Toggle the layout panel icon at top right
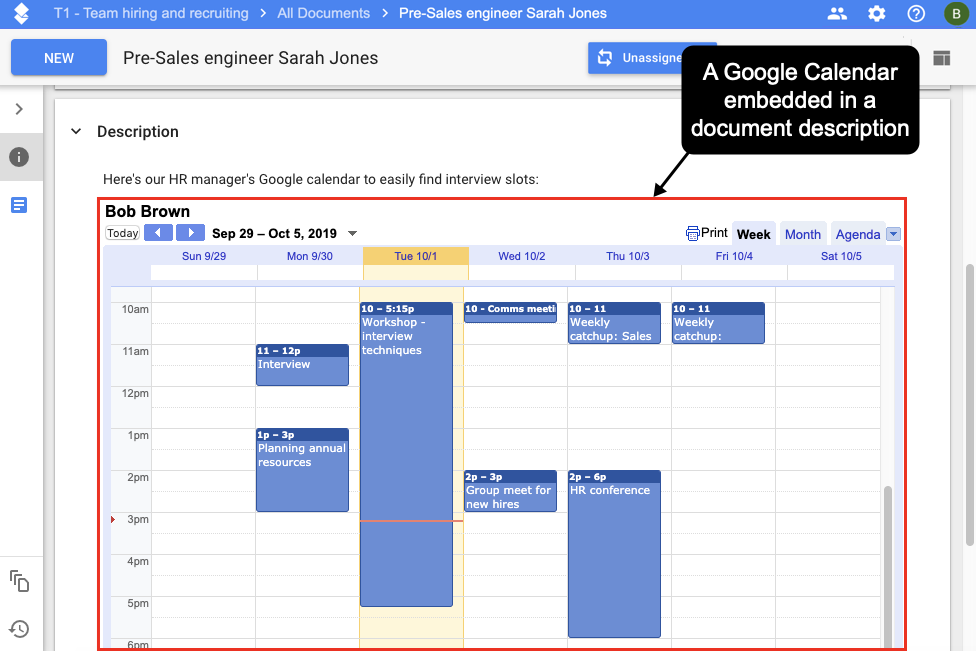Screen dimensions: 976x651 [941, 58]
